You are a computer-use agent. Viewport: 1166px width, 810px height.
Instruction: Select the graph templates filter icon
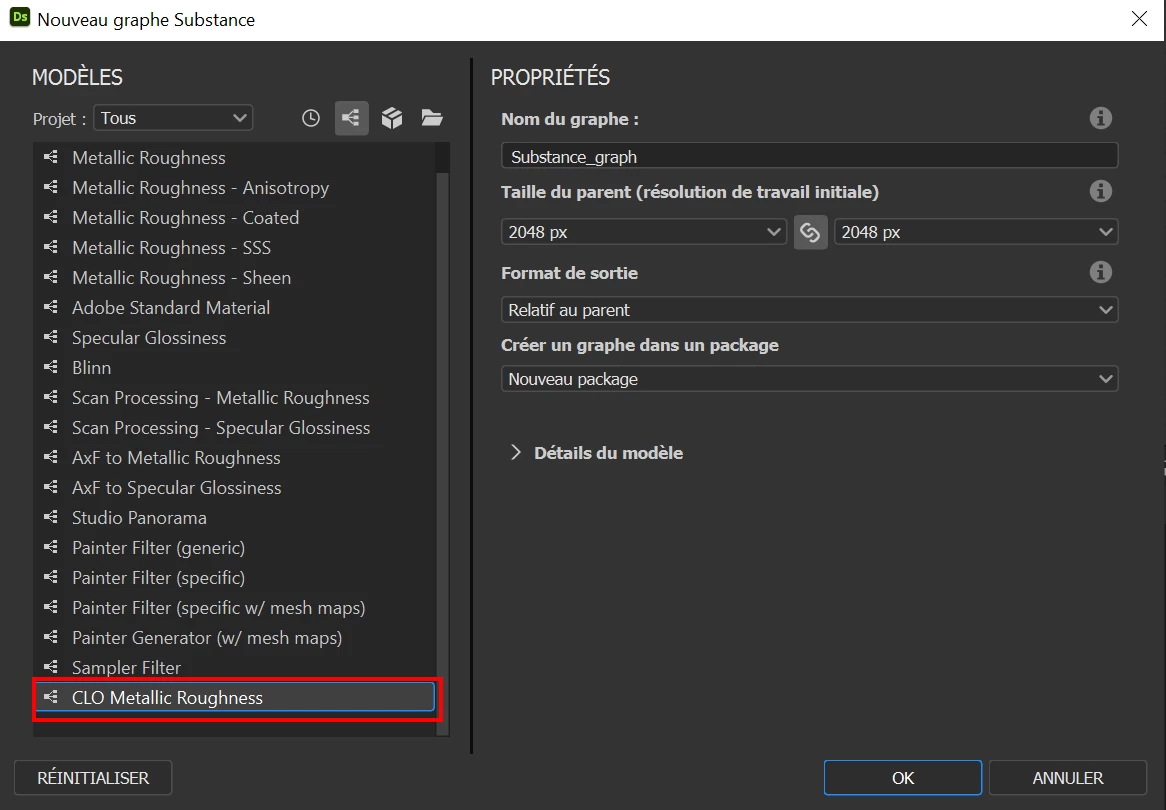352,118
